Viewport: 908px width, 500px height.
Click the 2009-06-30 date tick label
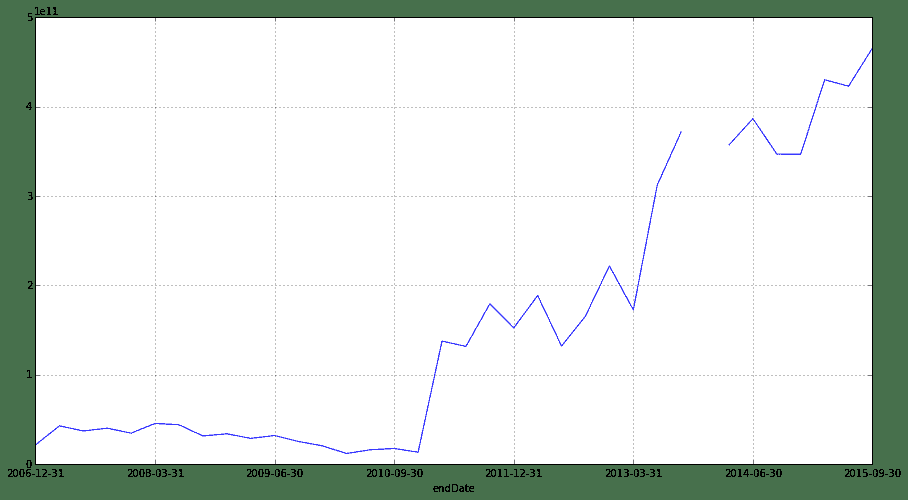[275, 474]
